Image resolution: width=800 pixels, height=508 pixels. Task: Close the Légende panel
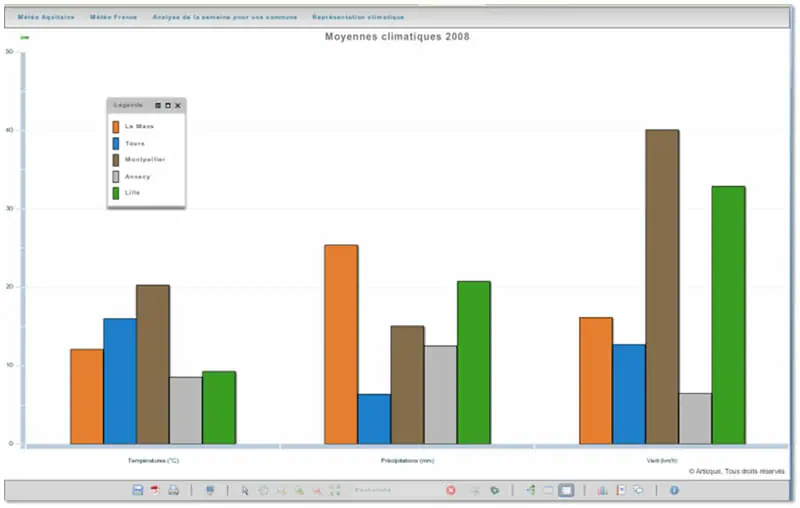coord(178,105)
